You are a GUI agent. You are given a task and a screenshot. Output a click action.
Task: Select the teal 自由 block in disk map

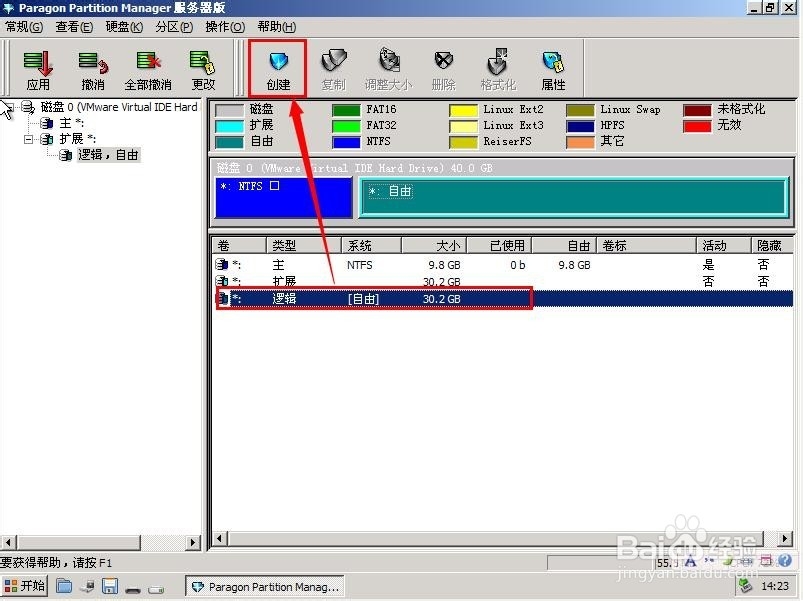coord(574,197)
